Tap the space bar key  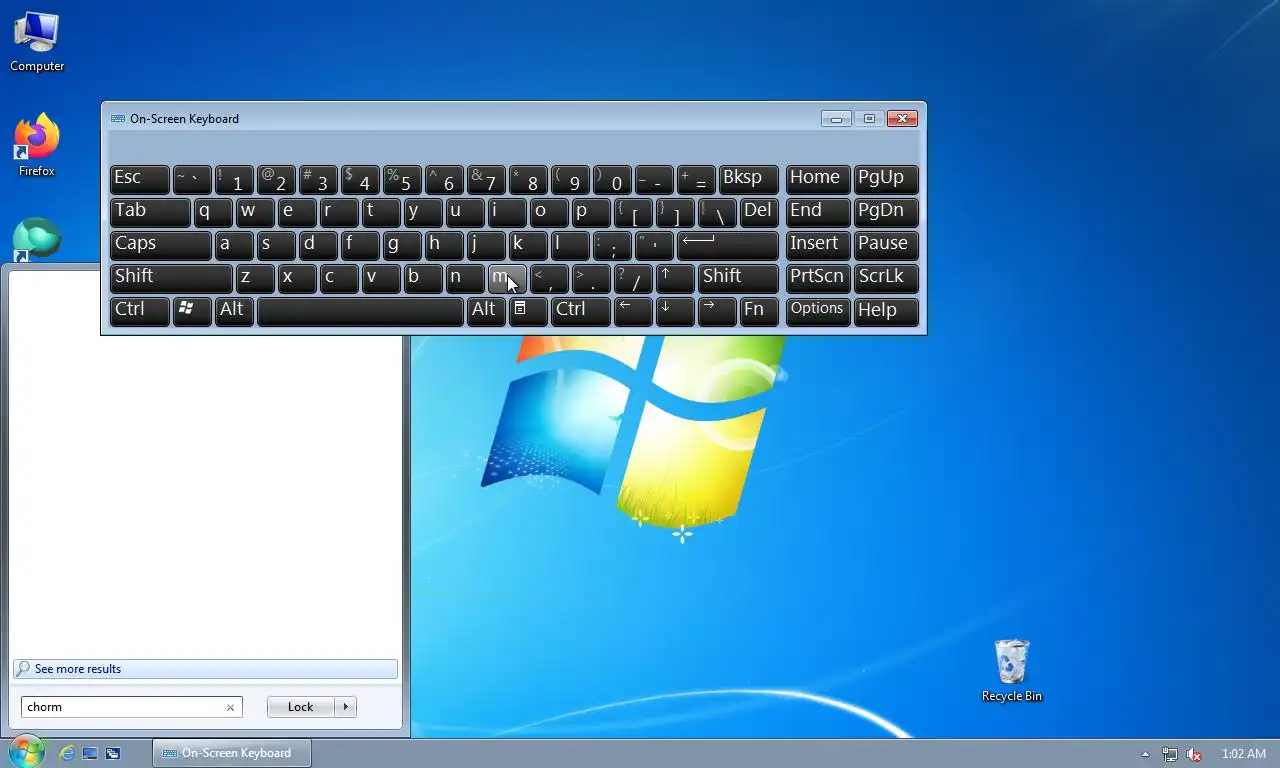tap(360, 311)
